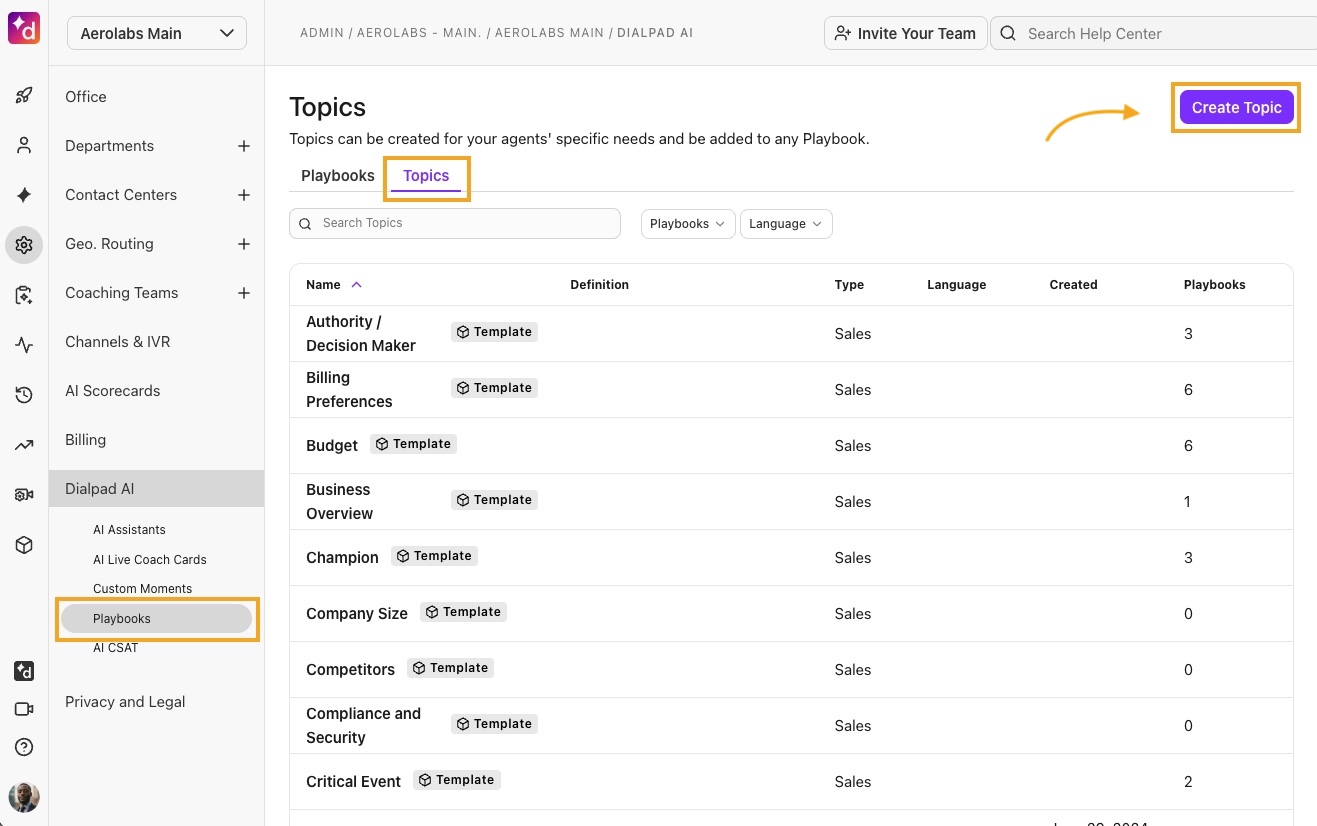The width and height of the screenshot is (1317, 826).
Task: Open the user avatar profile picture
Action: coord(24,797)
